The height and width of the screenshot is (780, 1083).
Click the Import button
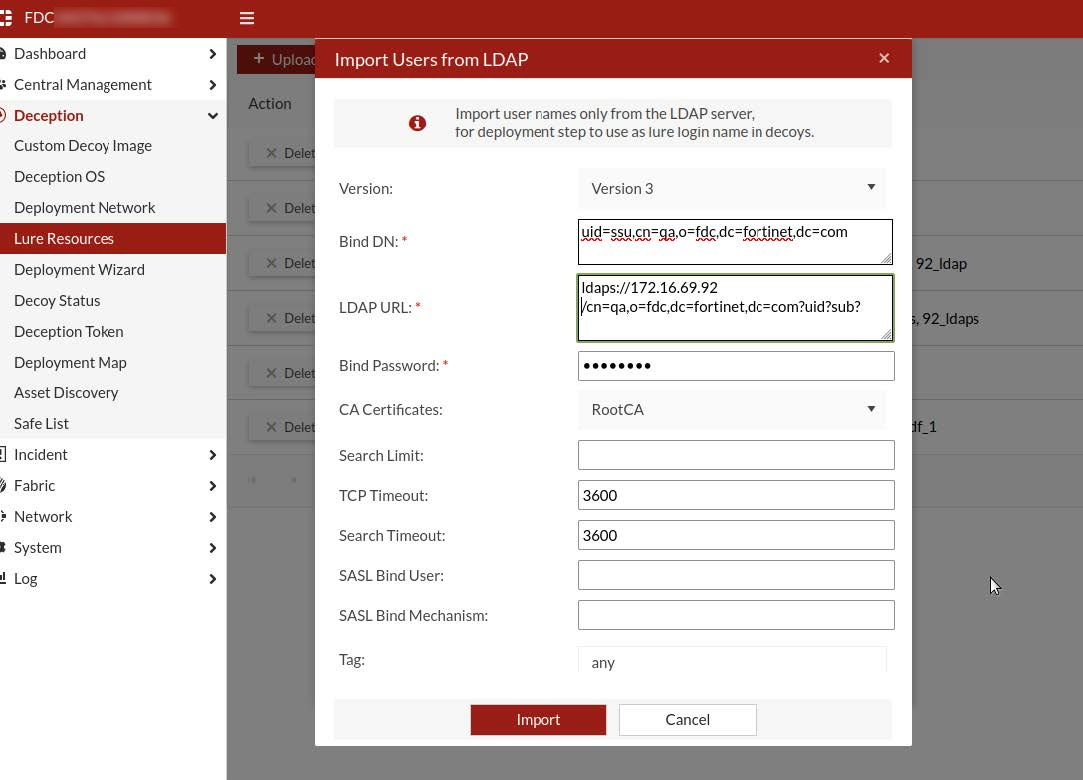(x=538, y=720)
